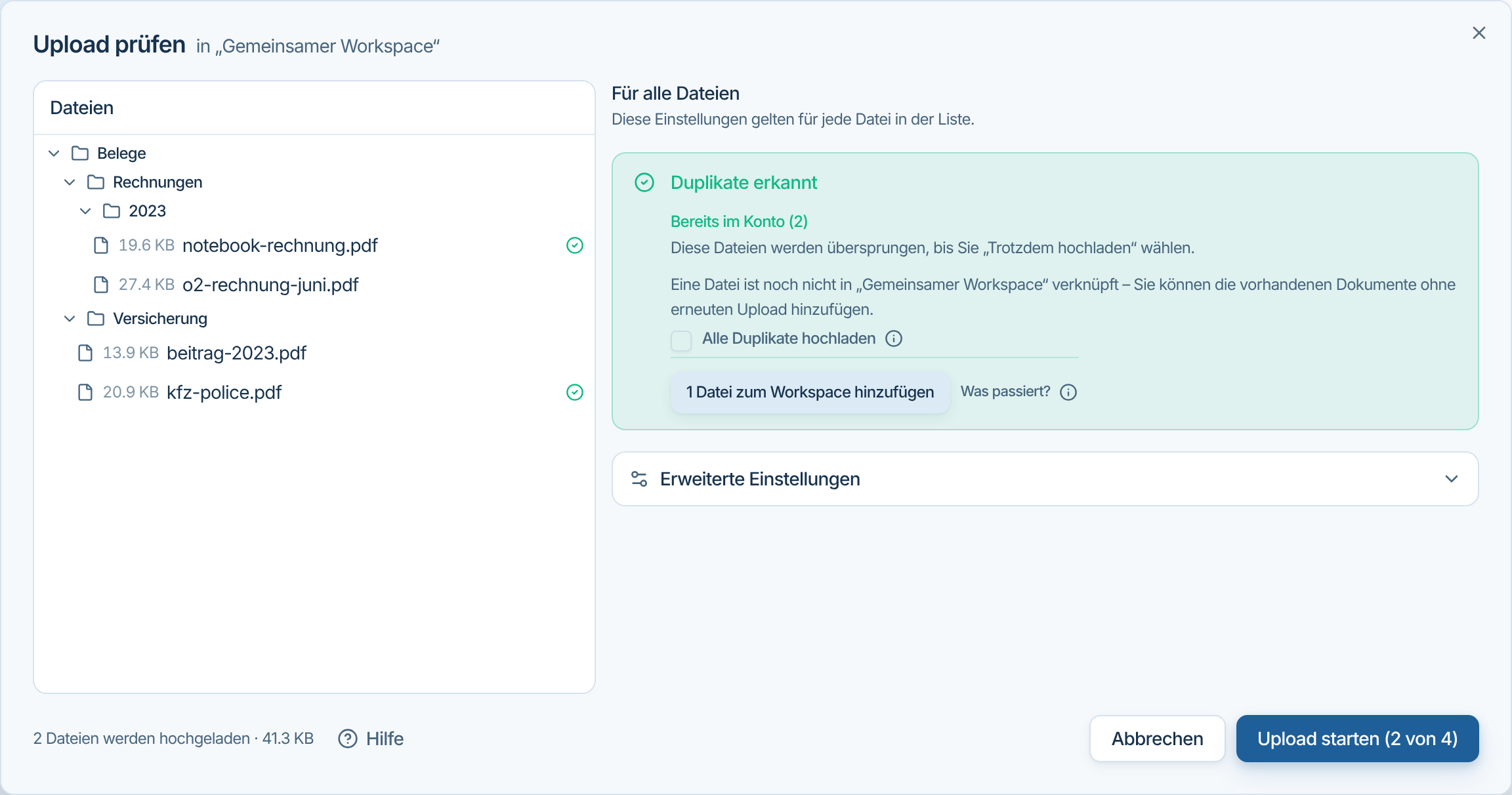Click the 19.6 KB size label

[x=146, y=245]
